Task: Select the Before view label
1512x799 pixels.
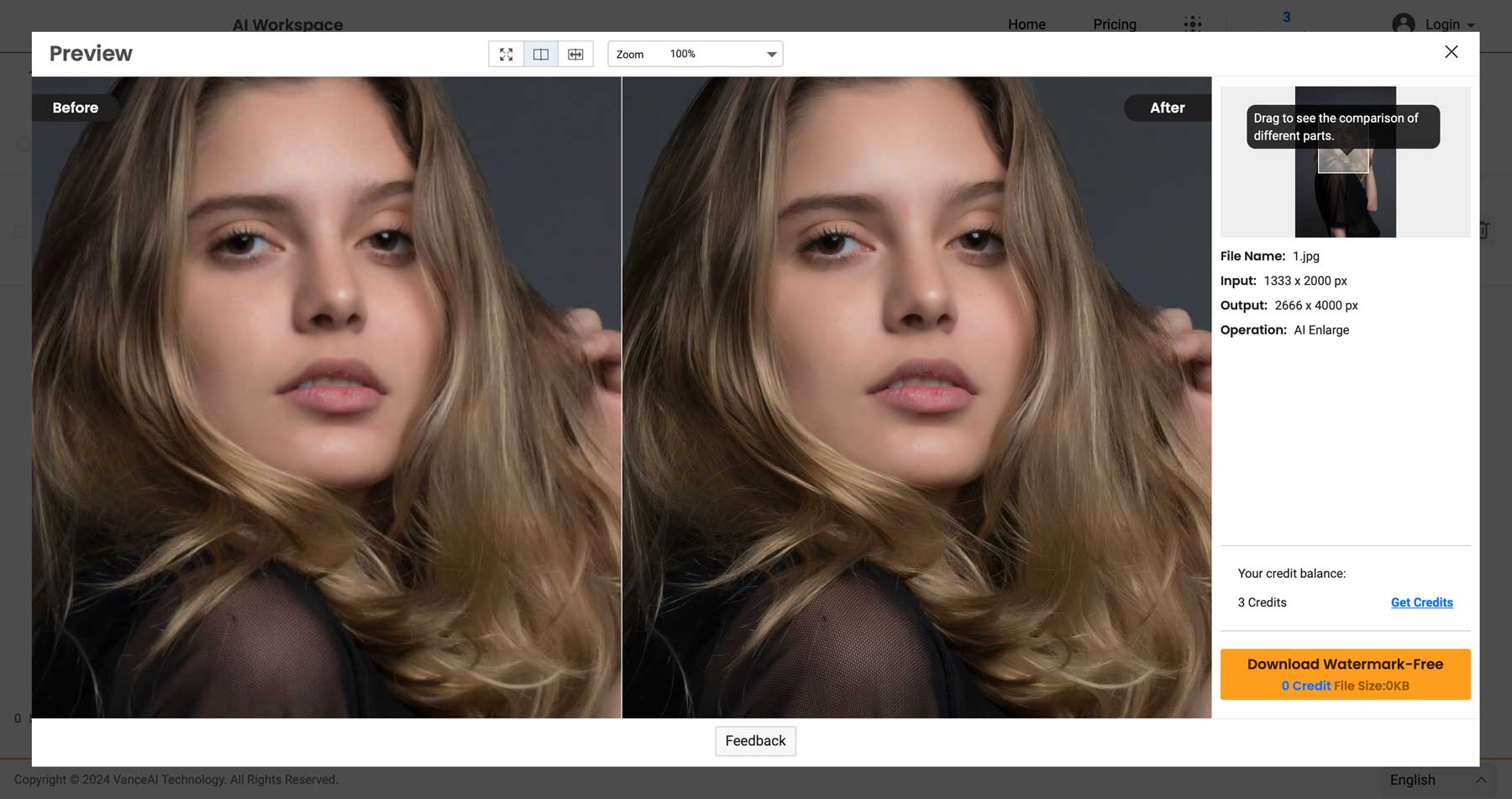Action: click(76, 108)
